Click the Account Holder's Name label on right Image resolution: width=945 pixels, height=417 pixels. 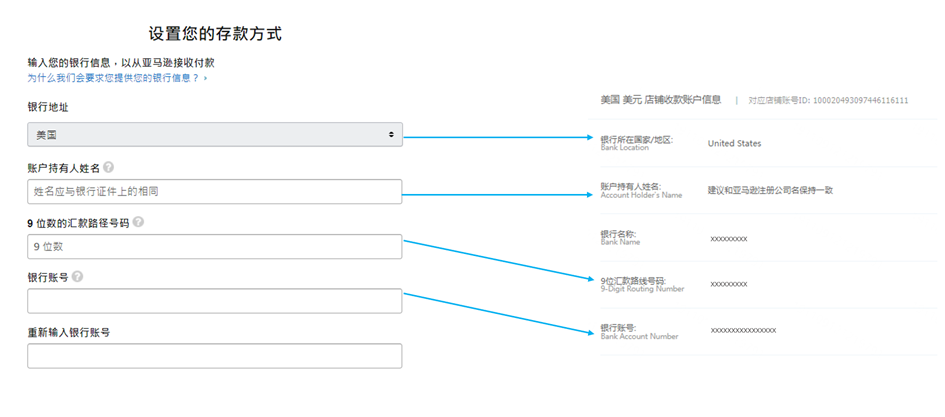tap(641, 195)
